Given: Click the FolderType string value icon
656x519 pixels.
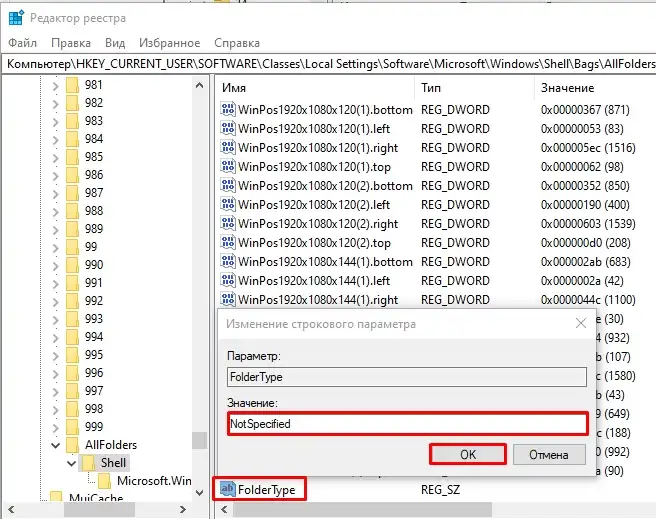Looking at the screenshot, I should coord(228,489).
